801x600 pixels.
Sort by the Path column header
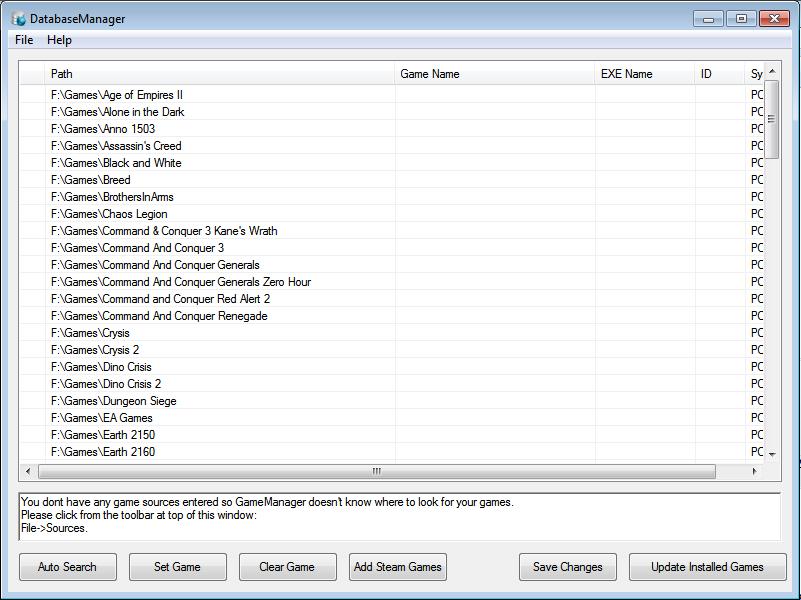(x=220, y=74)
